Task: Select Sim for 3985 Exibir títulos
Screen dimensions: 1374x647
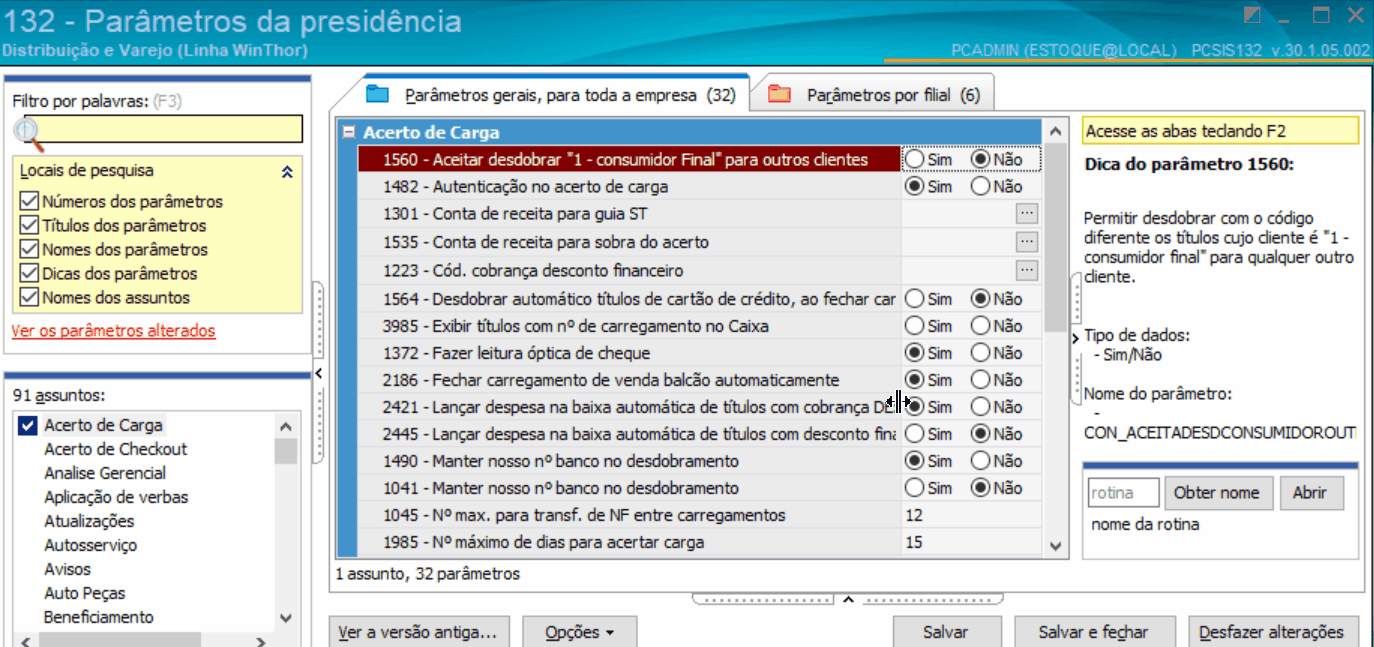Action: coord(914,326)
